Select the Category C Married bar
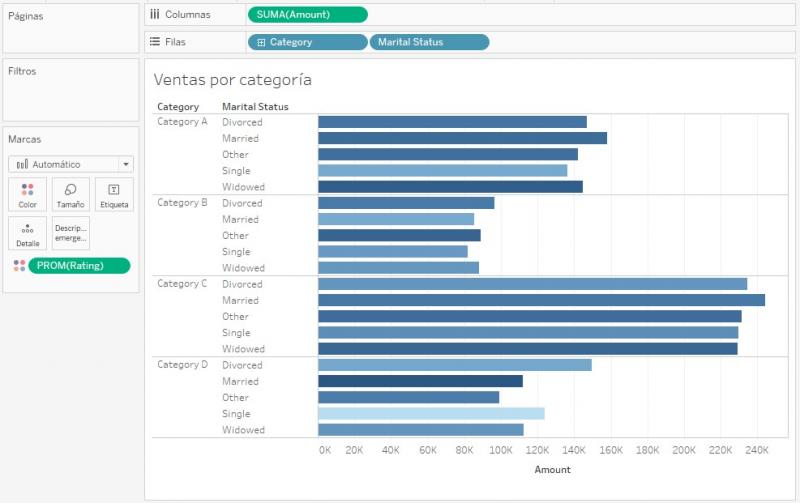 pyautogui.click(x=541, y=300)
